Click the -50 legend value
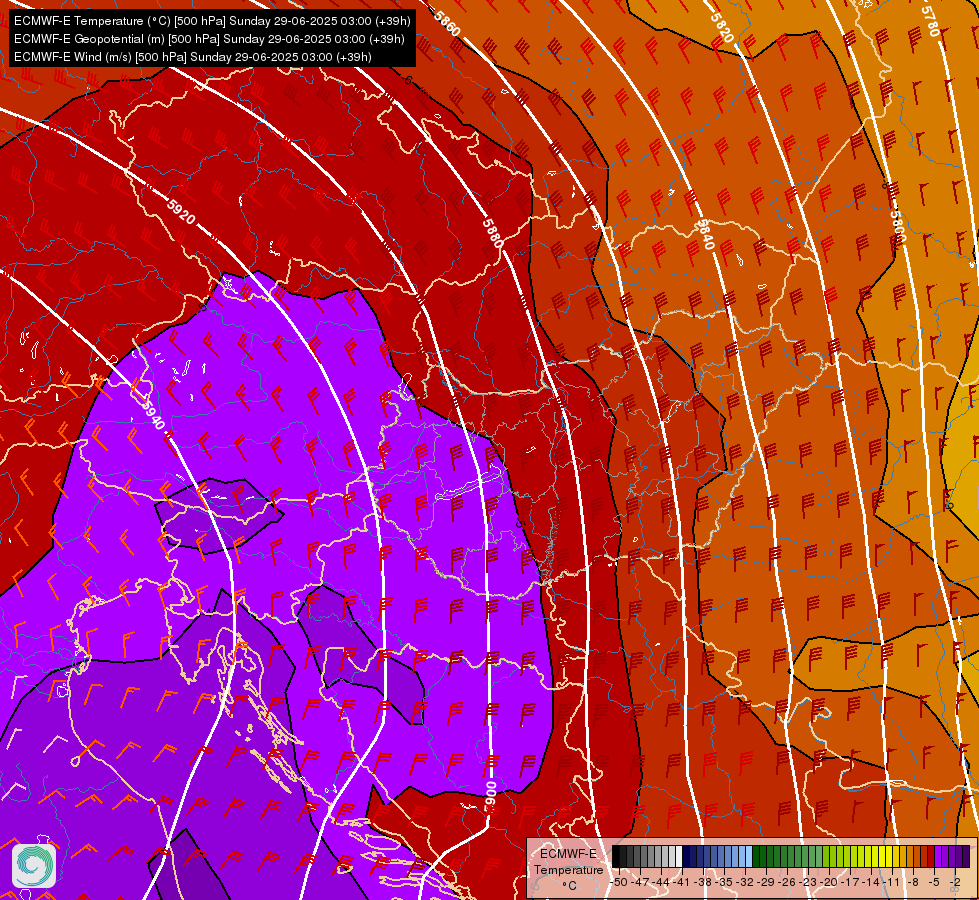Viewport: 979px width, 900px height. (x=619, y=882)
